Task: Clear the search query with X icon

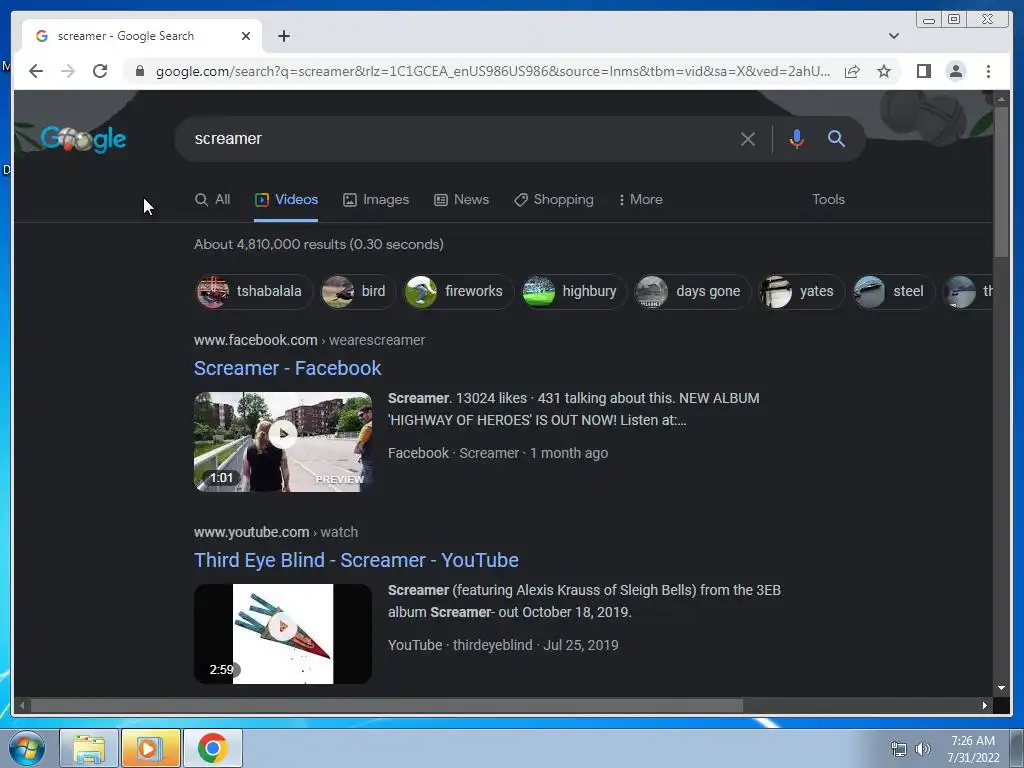Action: [748, 138]
